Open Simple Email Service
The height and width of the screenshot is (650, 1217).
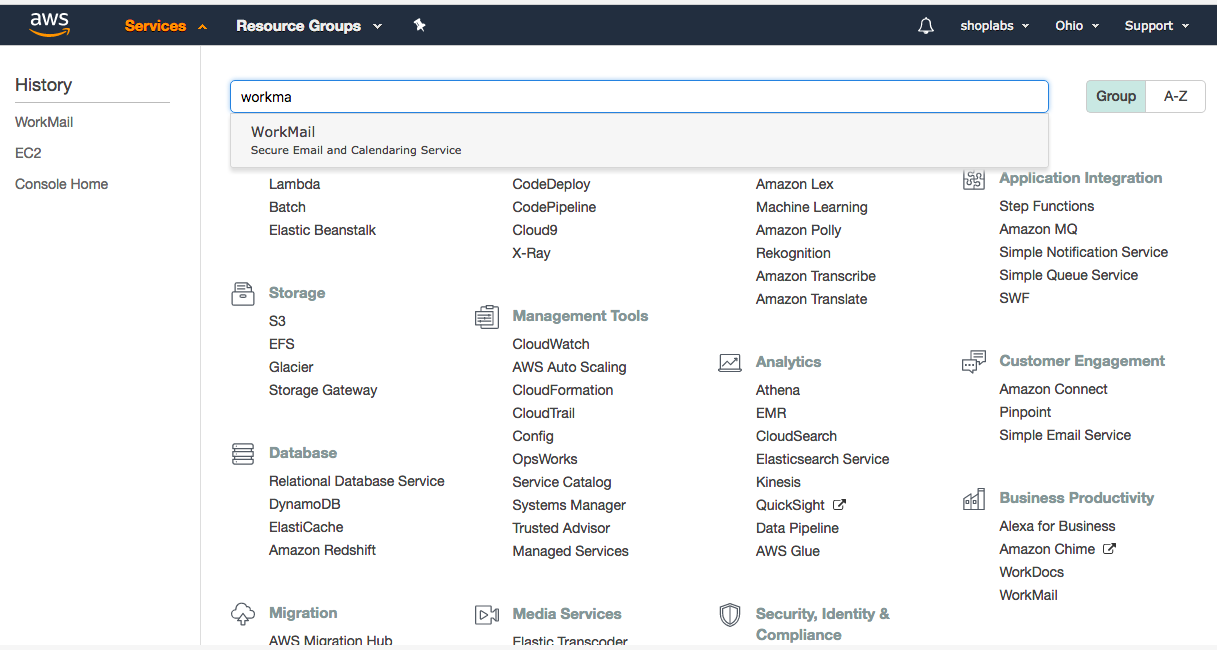pos(1065,435)
